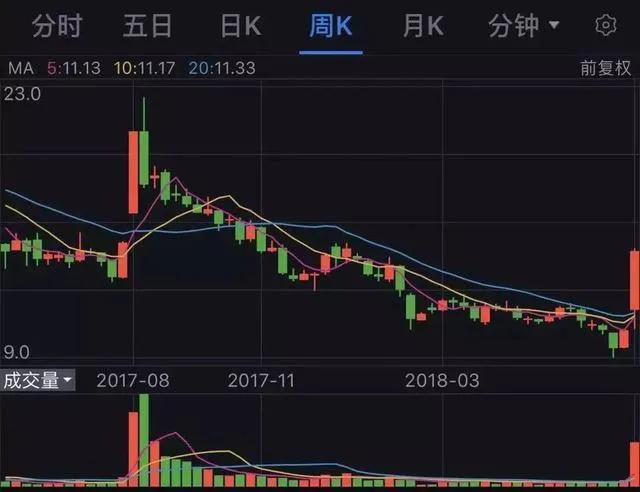Select the 周K weekly tab
The image size is (640, 492).
[x=331, y=26]
